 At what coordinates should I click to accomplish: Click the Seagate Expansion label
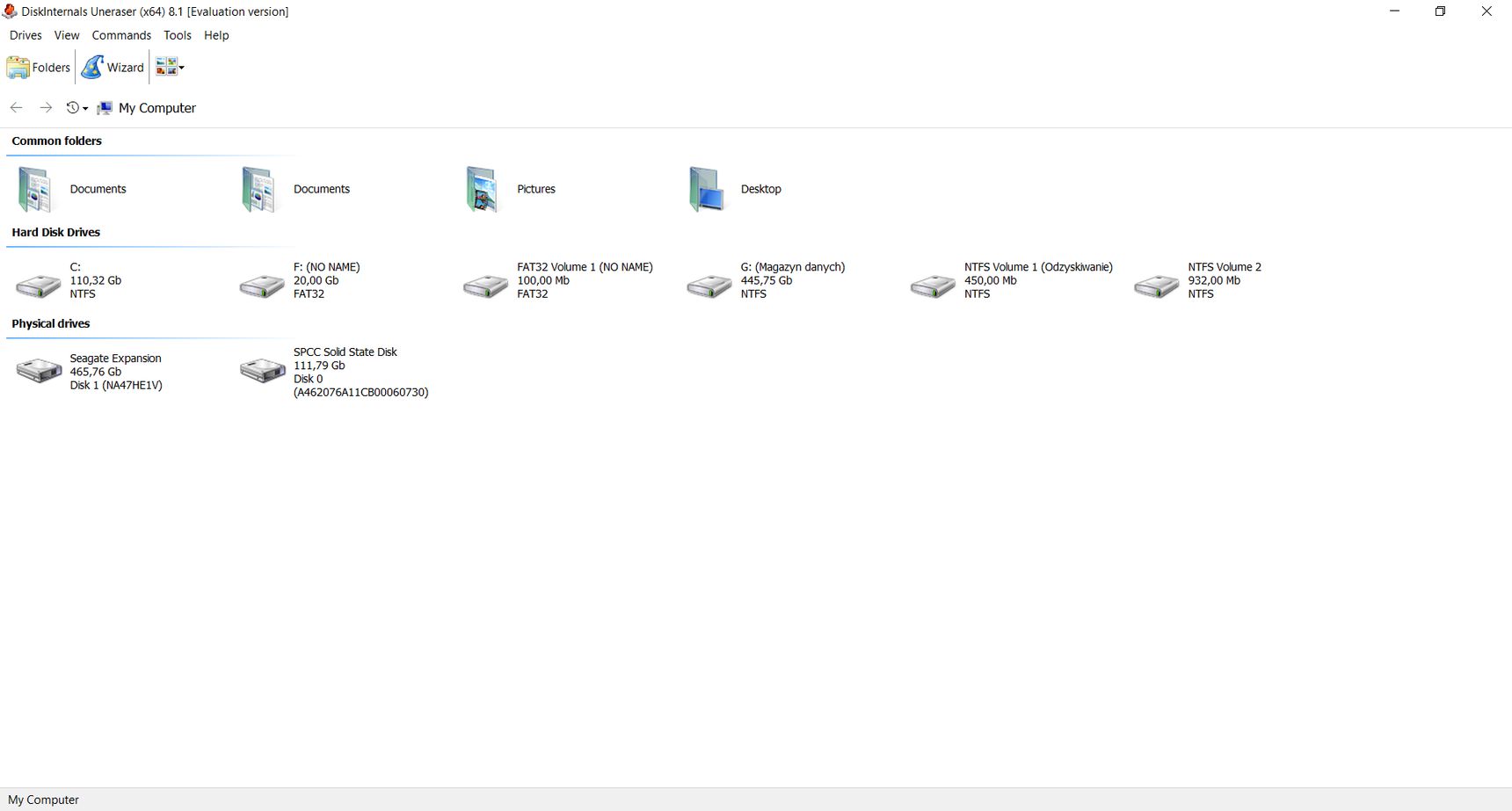coord(116,358)
